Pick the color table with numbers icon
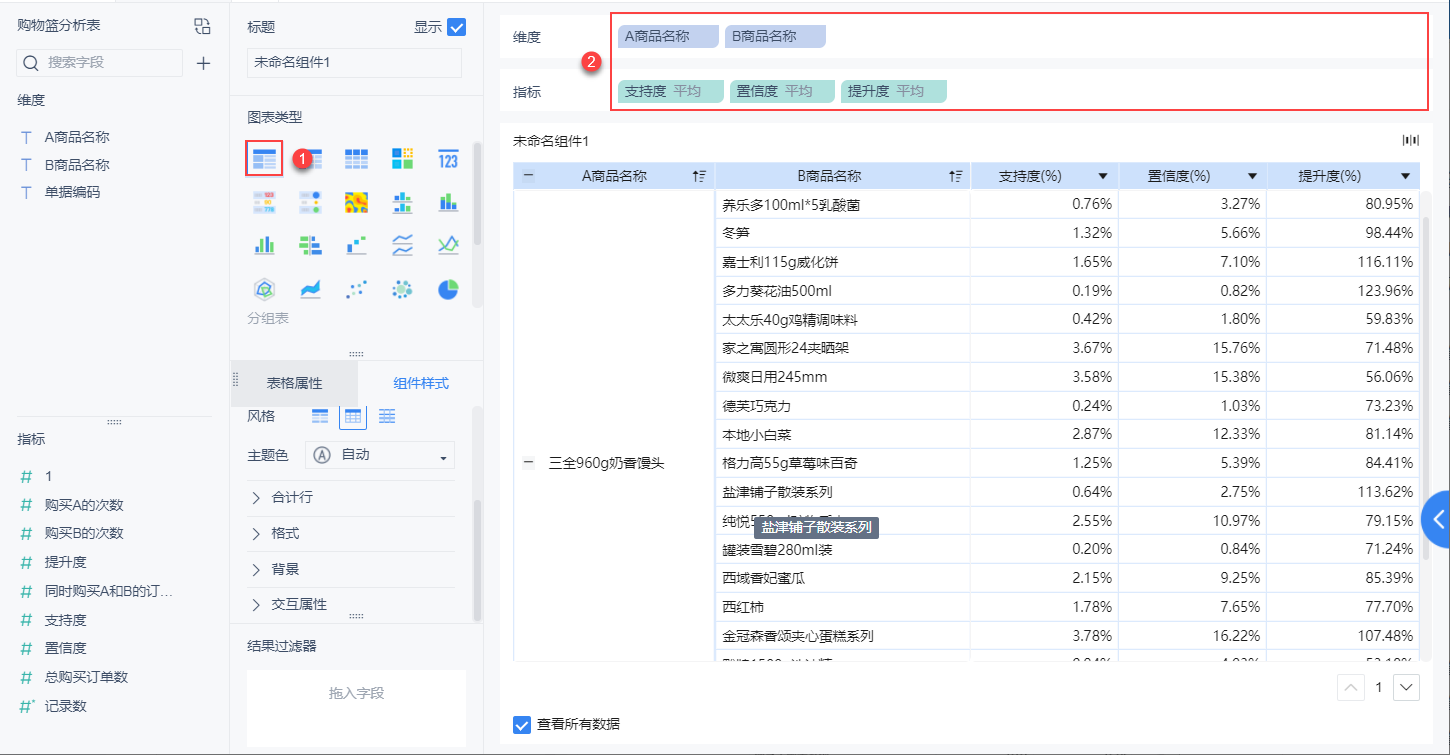This screenshot has width=1450, height=755. [264, 203]
